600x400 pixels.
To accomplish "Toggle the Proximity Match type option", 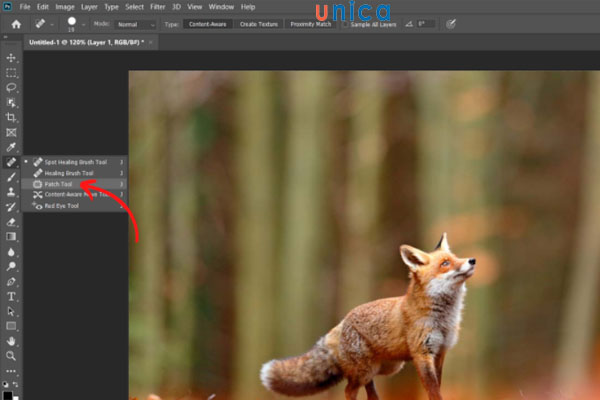I will click(309, 23).
